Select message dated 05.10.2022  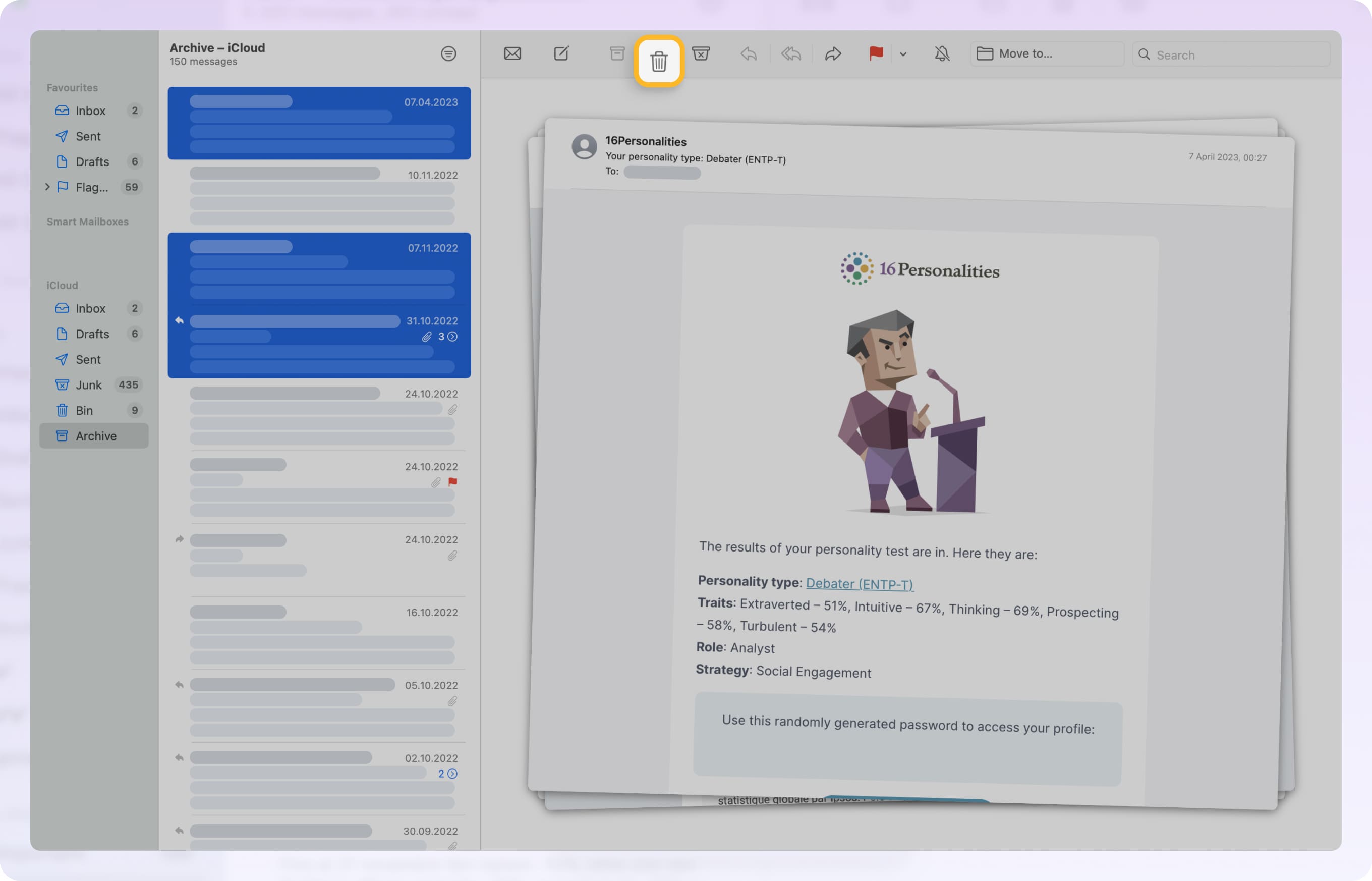point(319,706)
